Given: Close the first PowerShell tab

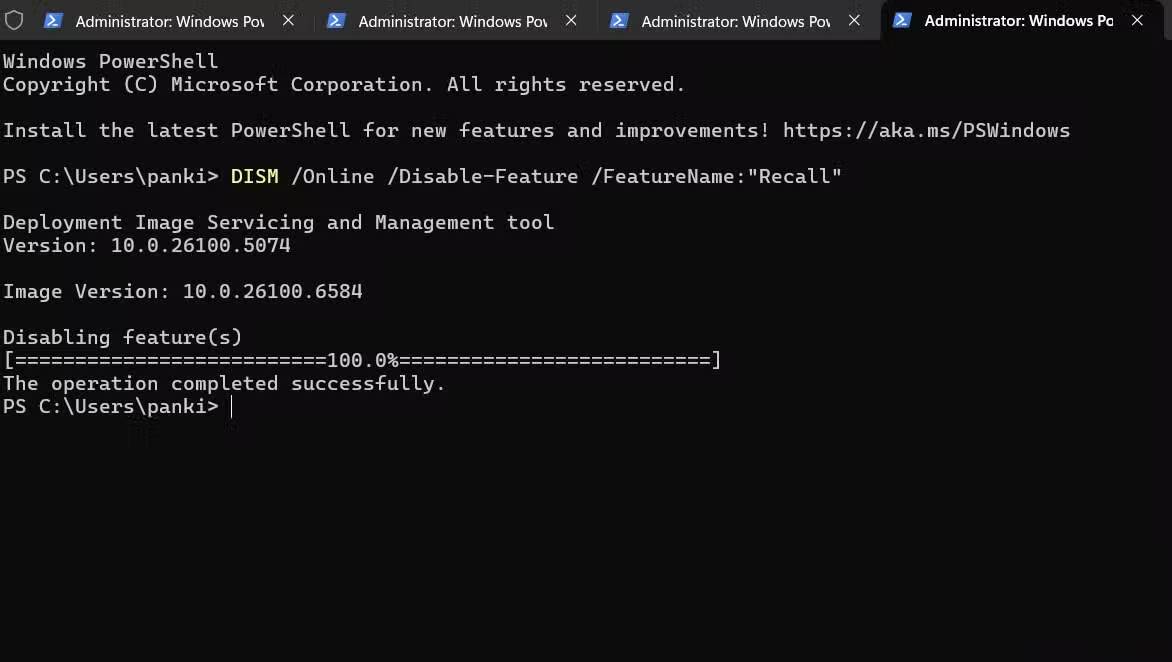Looking at the screenshot, I should click(288, 20).
